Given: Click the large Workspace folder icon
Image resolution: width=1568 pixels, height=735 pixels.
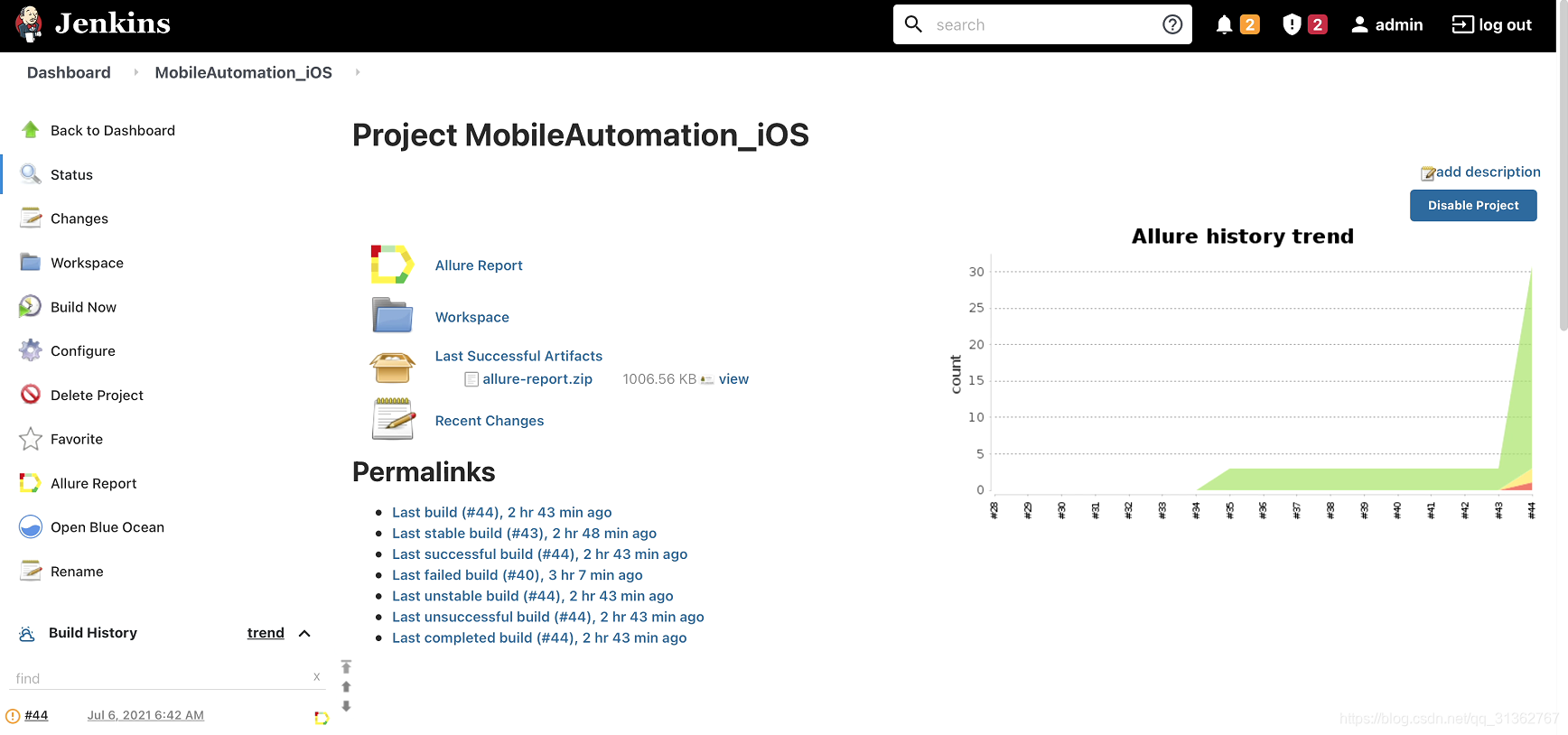Looking at the screenshot, I should point(392,316).
